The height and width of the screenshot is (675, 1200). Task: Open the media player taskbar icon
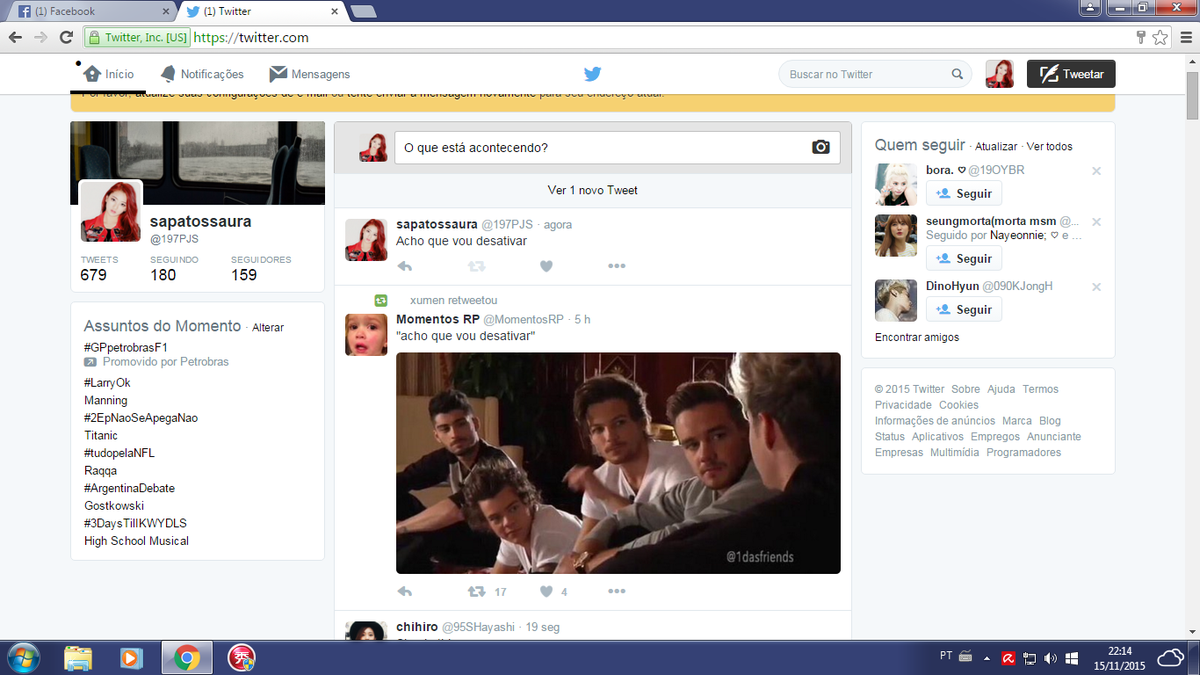click(x=131, y=658)
